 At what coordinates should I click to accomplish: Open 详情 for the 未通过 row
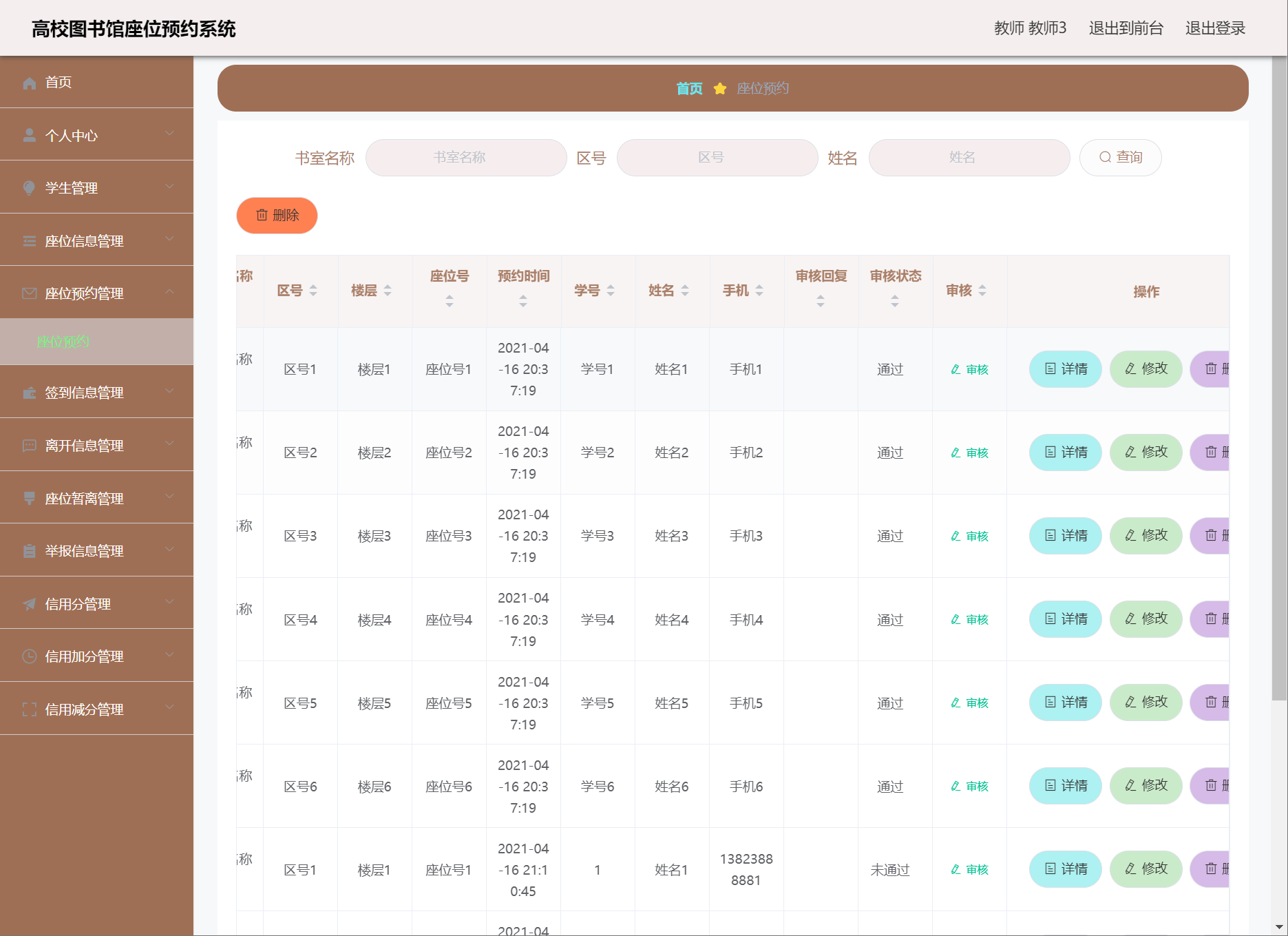[1066, 869]
